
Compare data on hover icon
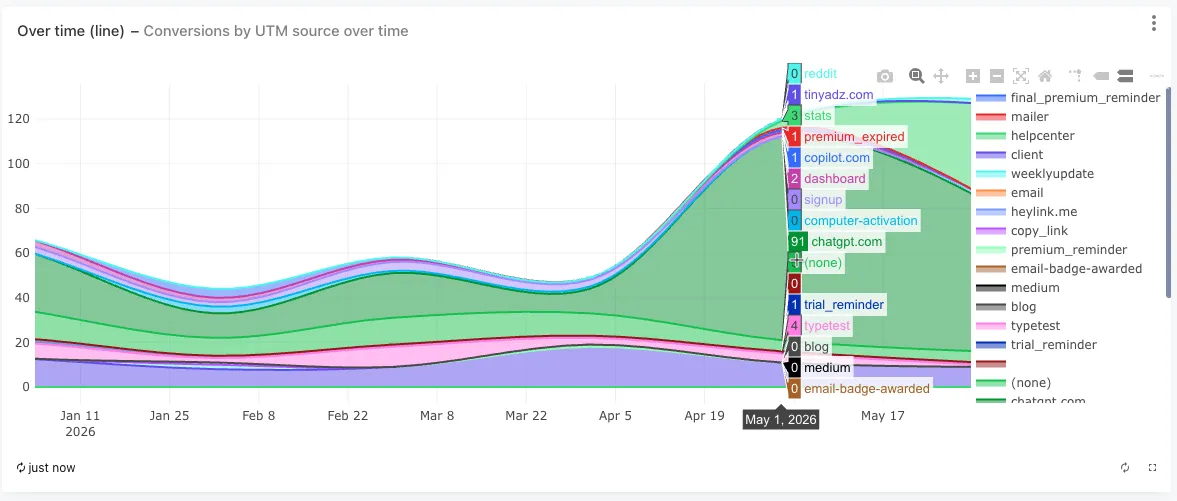click(1124, 75)
